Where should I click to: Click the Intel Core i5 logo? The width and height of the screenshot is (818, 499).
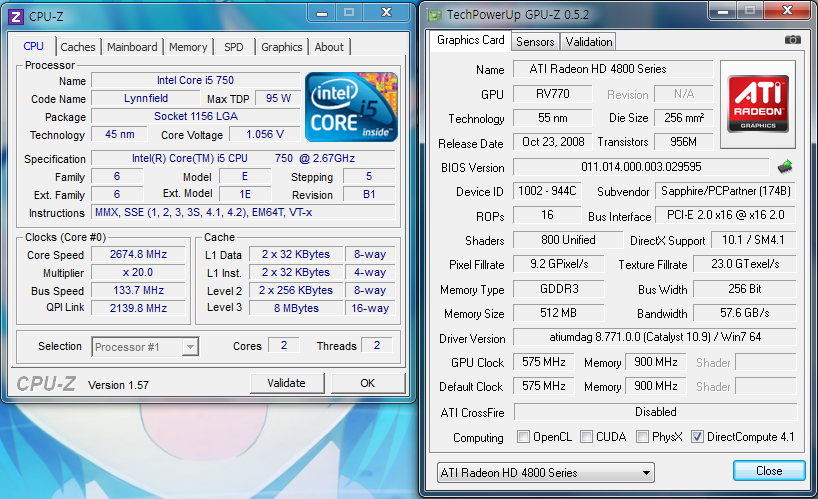point(351,105)
